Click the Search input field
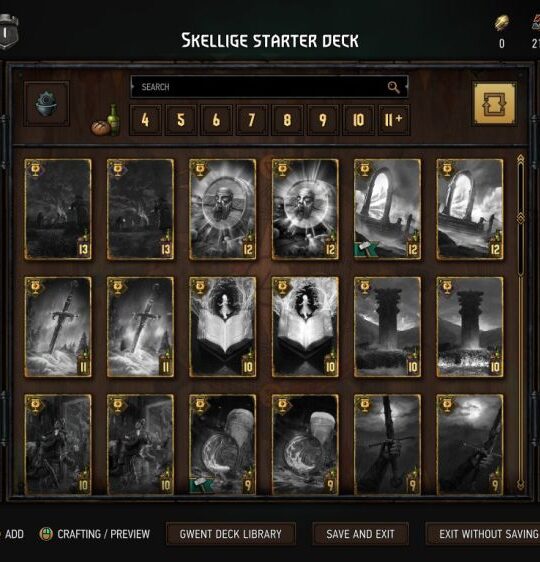The height and width of the screenshot is (562, 540). (269, 87)
